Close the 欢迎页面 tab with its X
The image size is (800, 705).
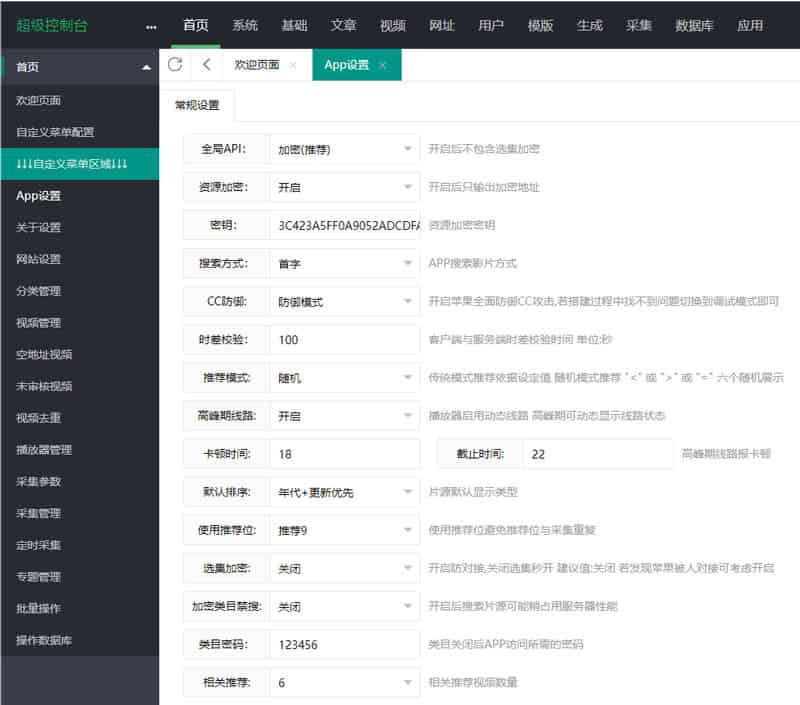coord(293,65)
